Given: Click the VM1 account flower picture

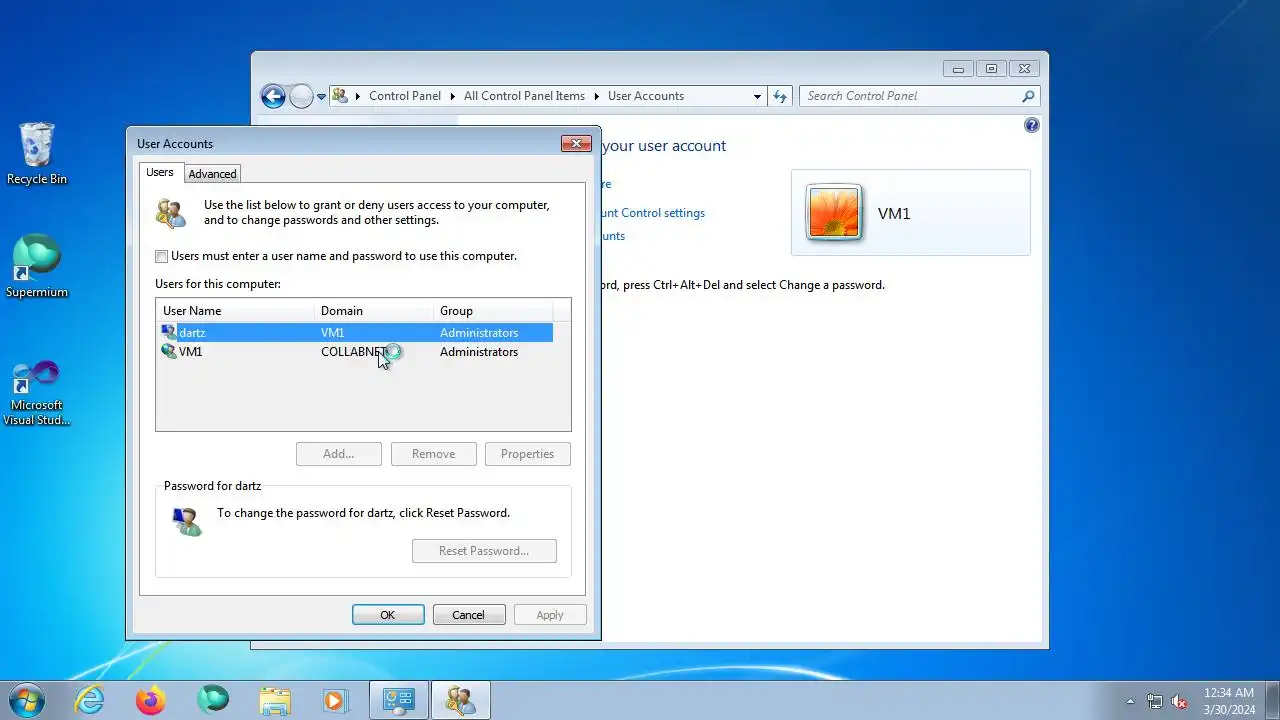Looking at the screenshot, I should click(834, 213).
